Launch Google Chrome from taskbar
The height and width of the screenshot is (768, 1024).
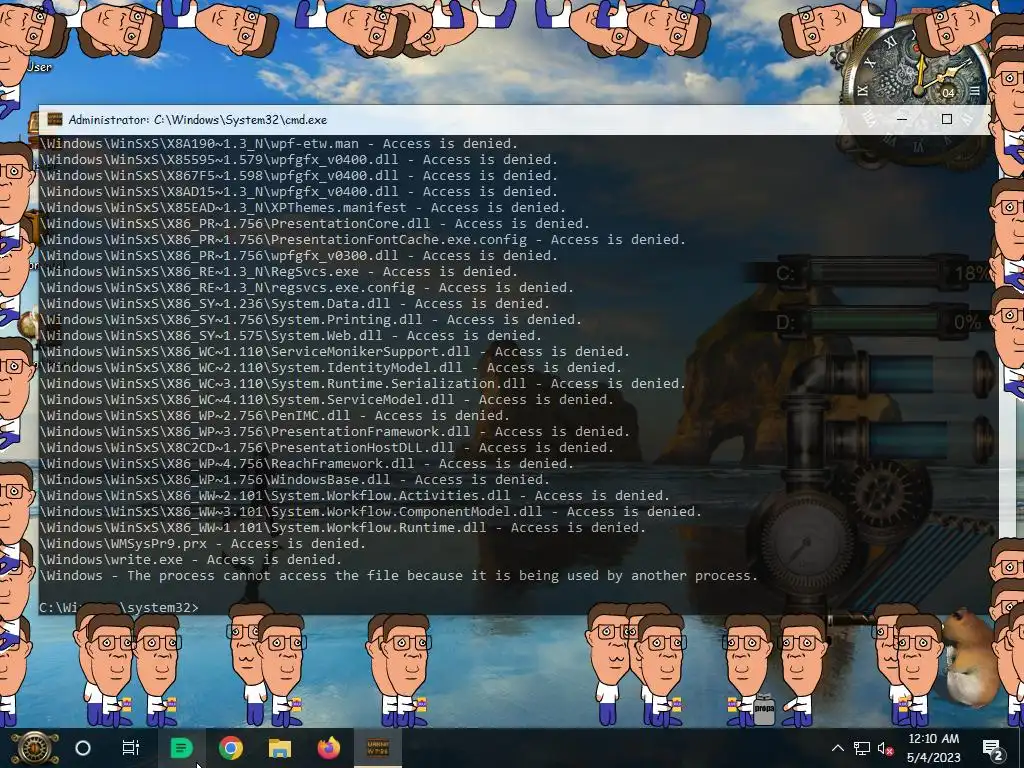(231, 748)
